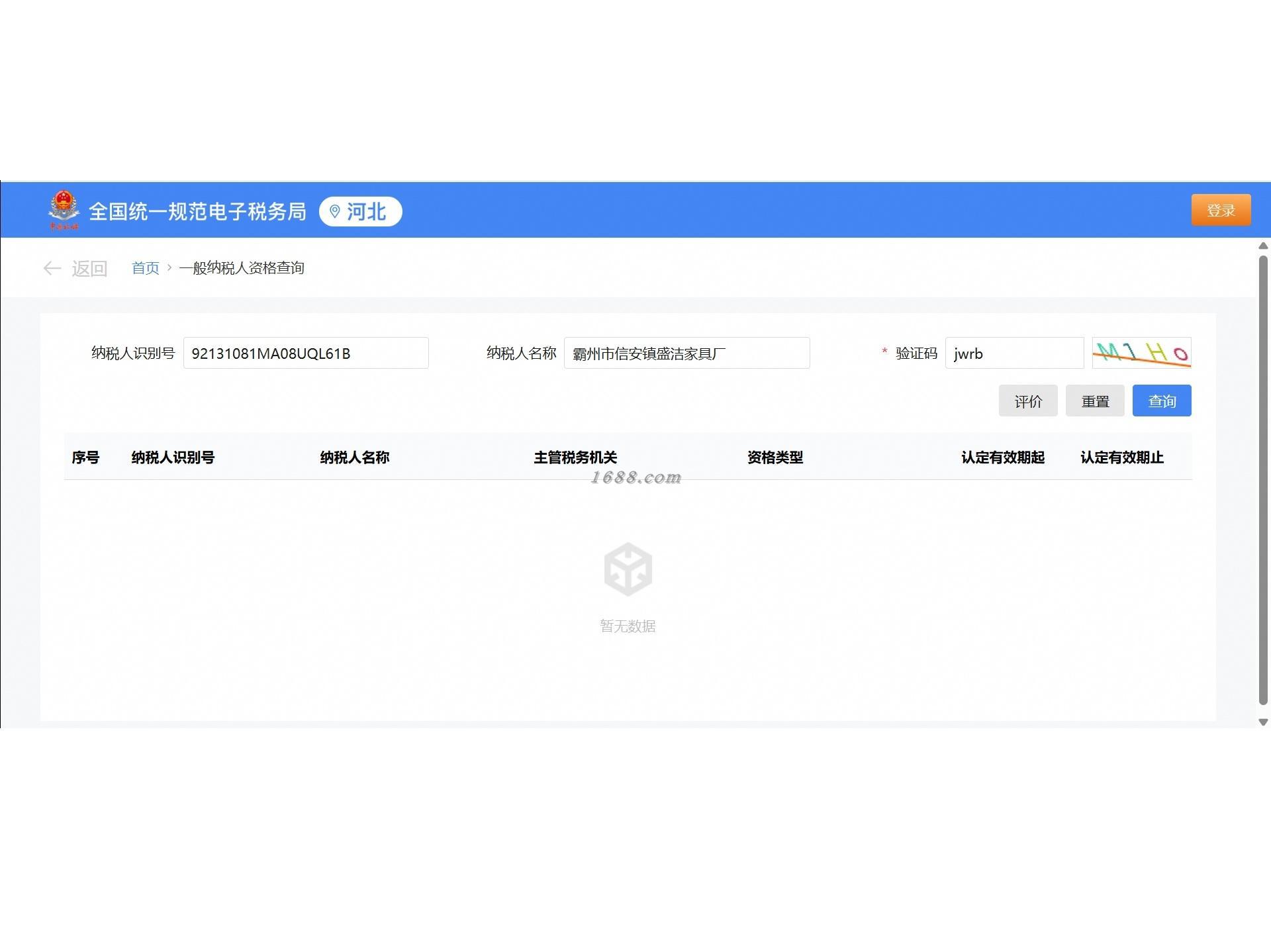Click the 纳税人名称 input field

coord(686,353)
